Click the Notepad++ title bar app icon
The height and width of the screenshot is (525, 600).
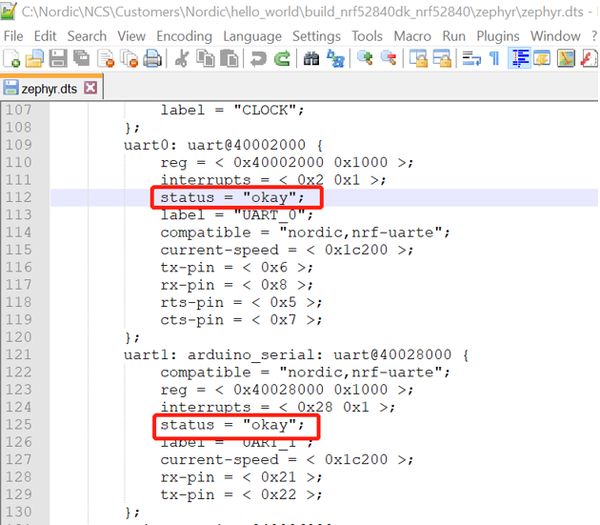pos(8,11)
